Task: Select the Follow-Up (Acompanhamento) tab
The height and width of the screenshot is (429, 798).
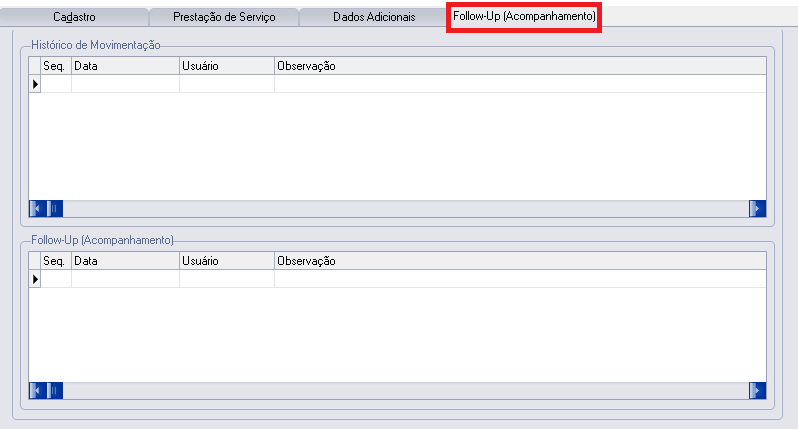Action: (x=524, y=17)
